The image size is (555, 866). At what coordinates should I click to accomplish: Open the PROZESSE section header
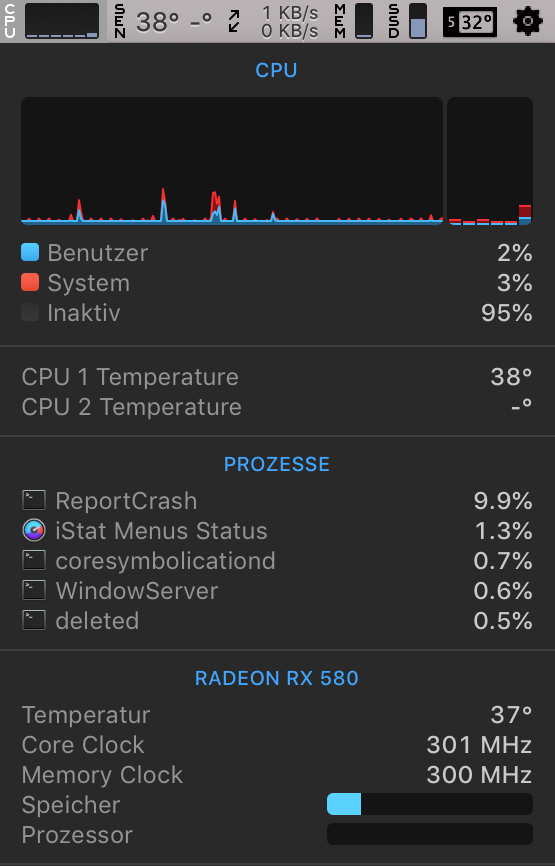coord(277,464)
